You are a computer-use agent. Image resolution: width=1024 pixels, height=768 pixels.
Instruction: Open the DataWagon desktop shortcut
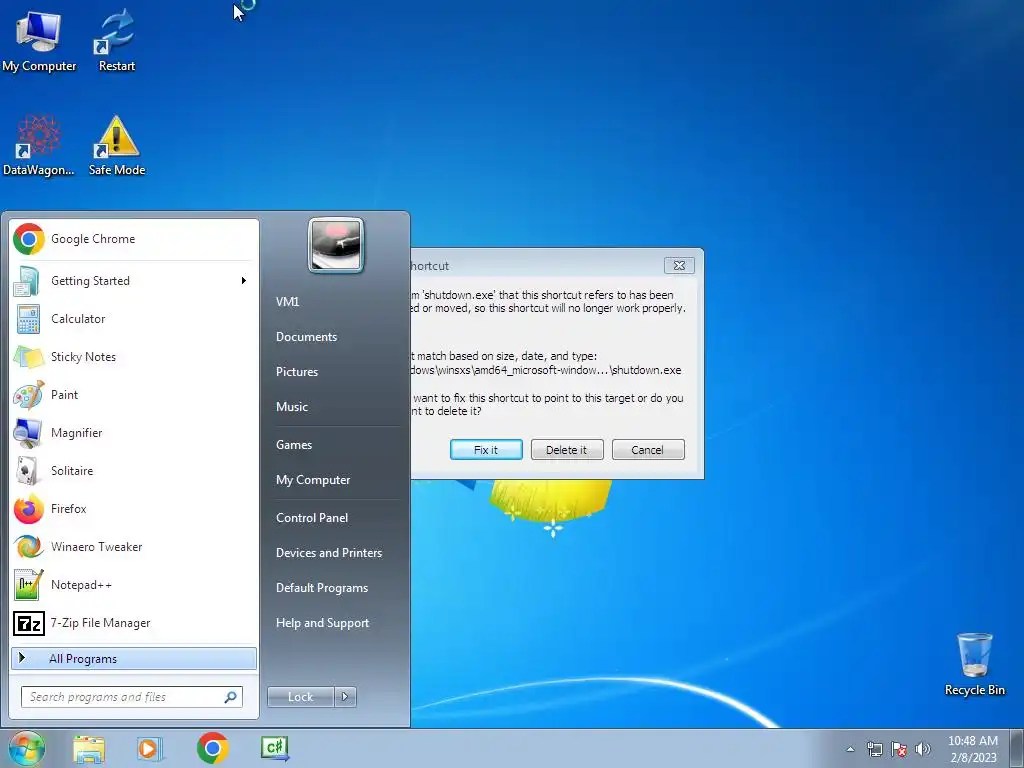click(x=39, y=144)
